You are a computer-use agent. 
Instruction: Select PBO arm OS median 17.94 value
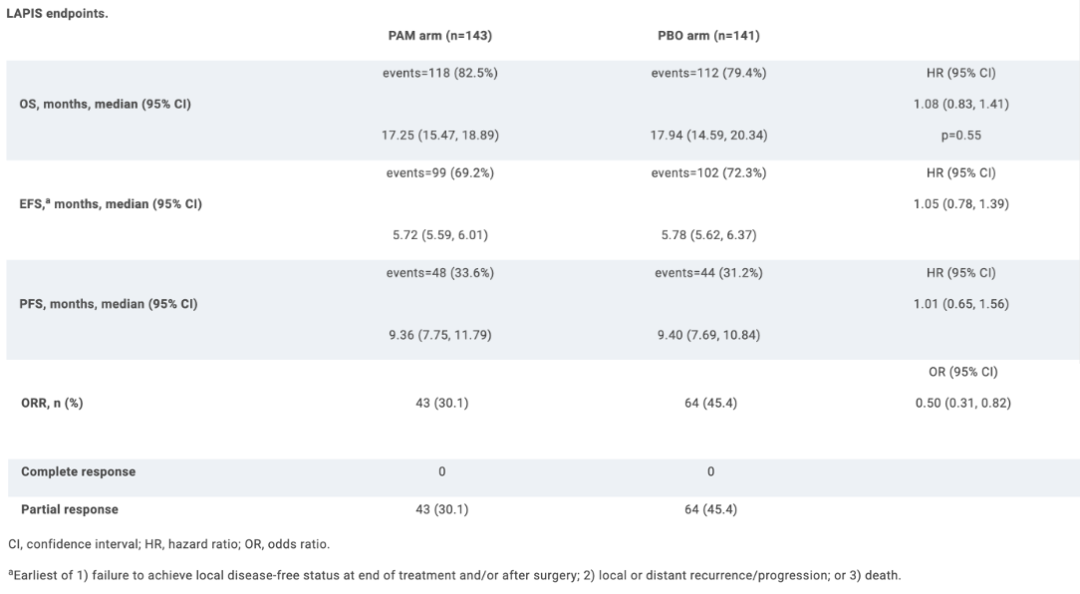point(709,136)
